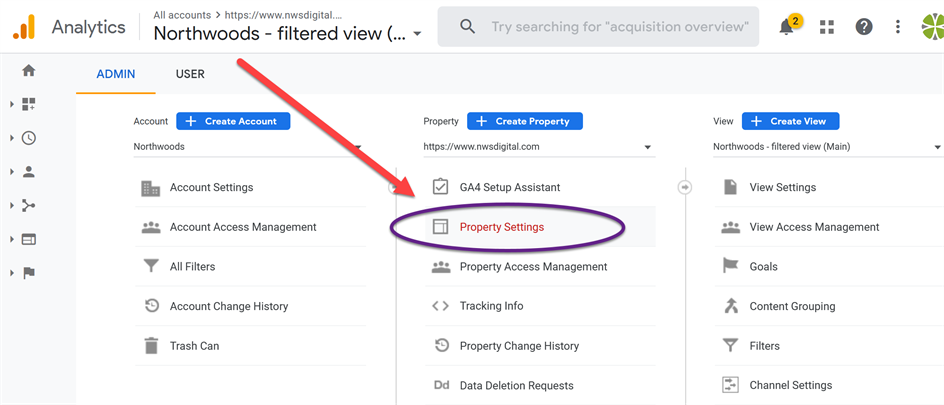Expand the Behavior sidebar section arrow
Viewport: 944px width, 405px height.
point(11,239)
